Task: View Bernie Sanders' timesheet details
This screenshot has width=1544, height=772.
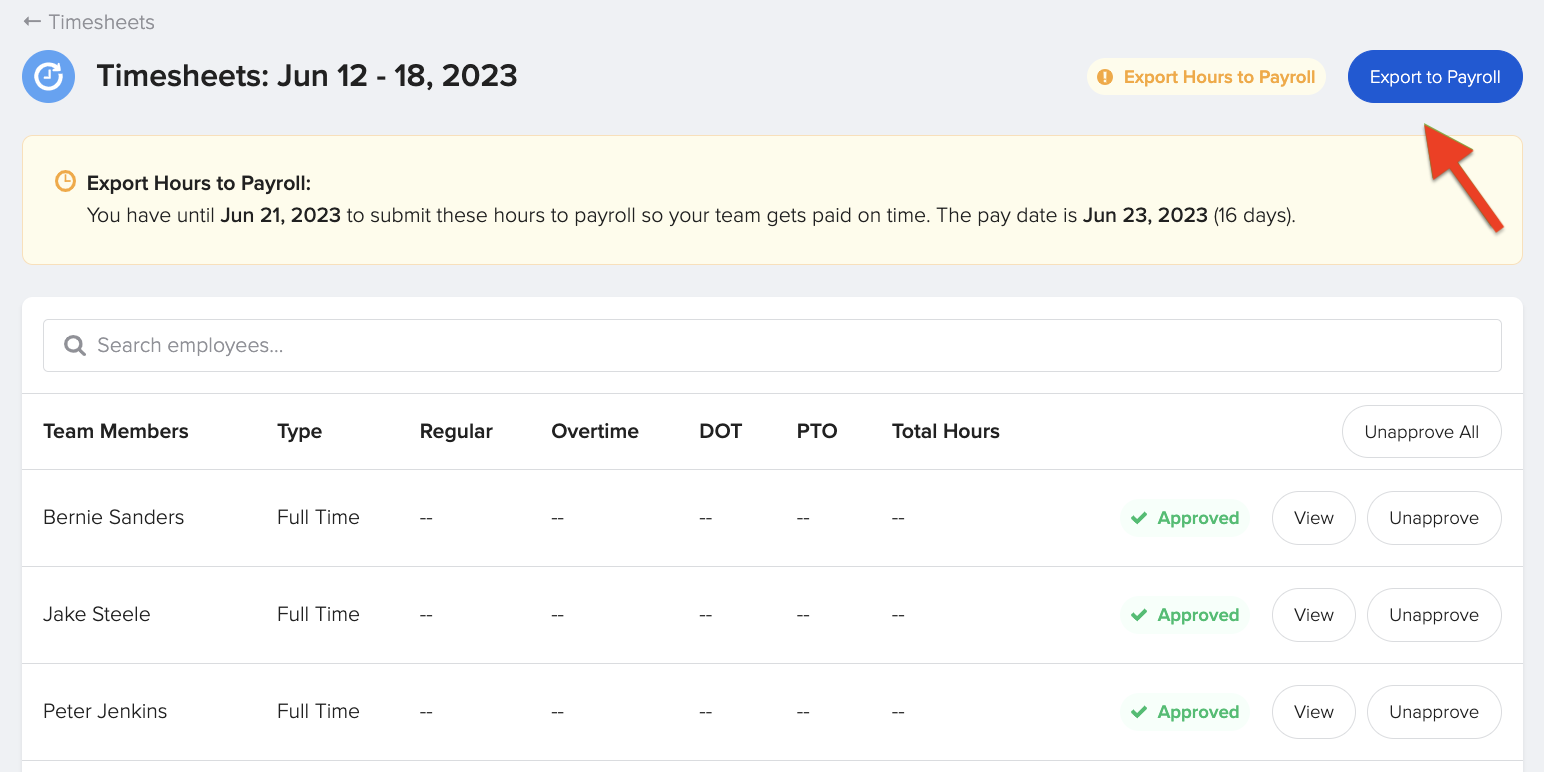Action: pos(1313,518)
